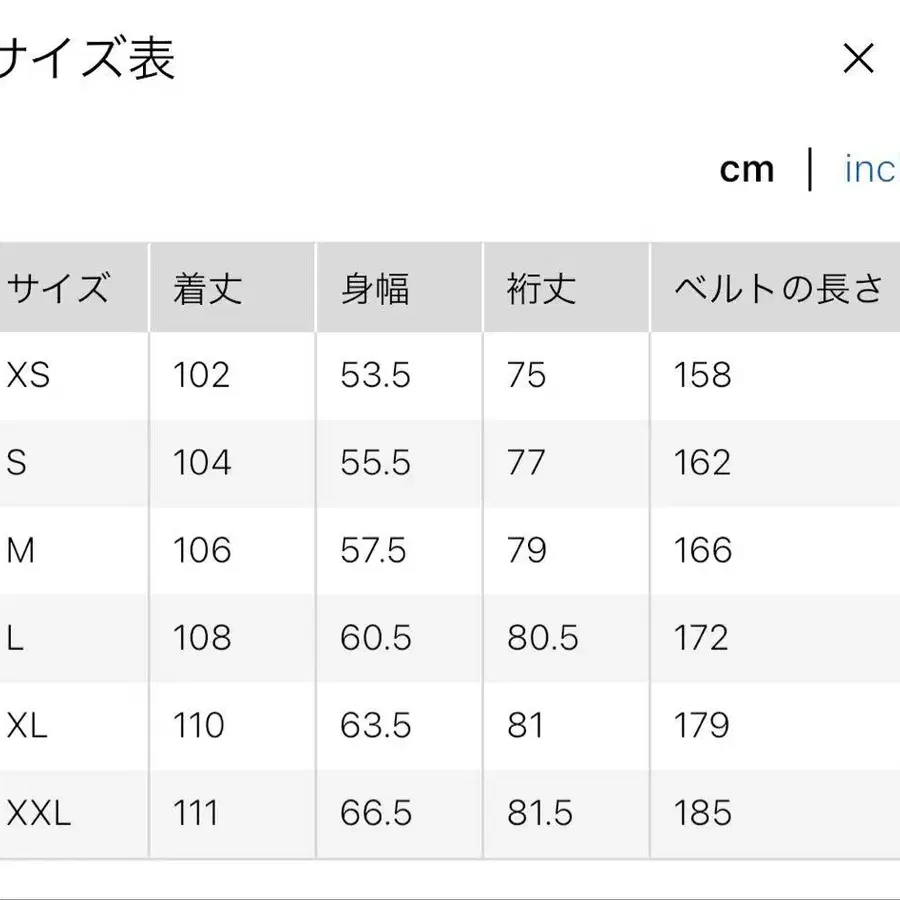Click the 102 length value for XS
Viewport: 900px width, 900px height.
pos(199,375)
